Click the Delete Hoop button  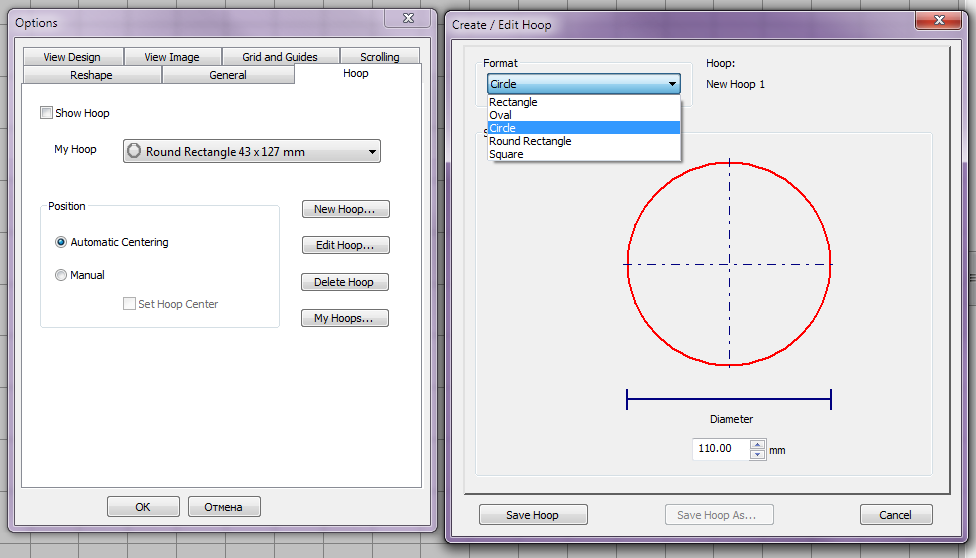tap(344, 282)
